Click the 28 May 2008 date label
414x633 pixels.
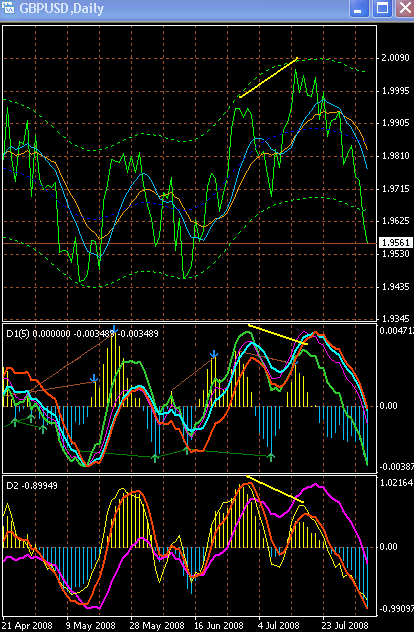tap(157, 626)
